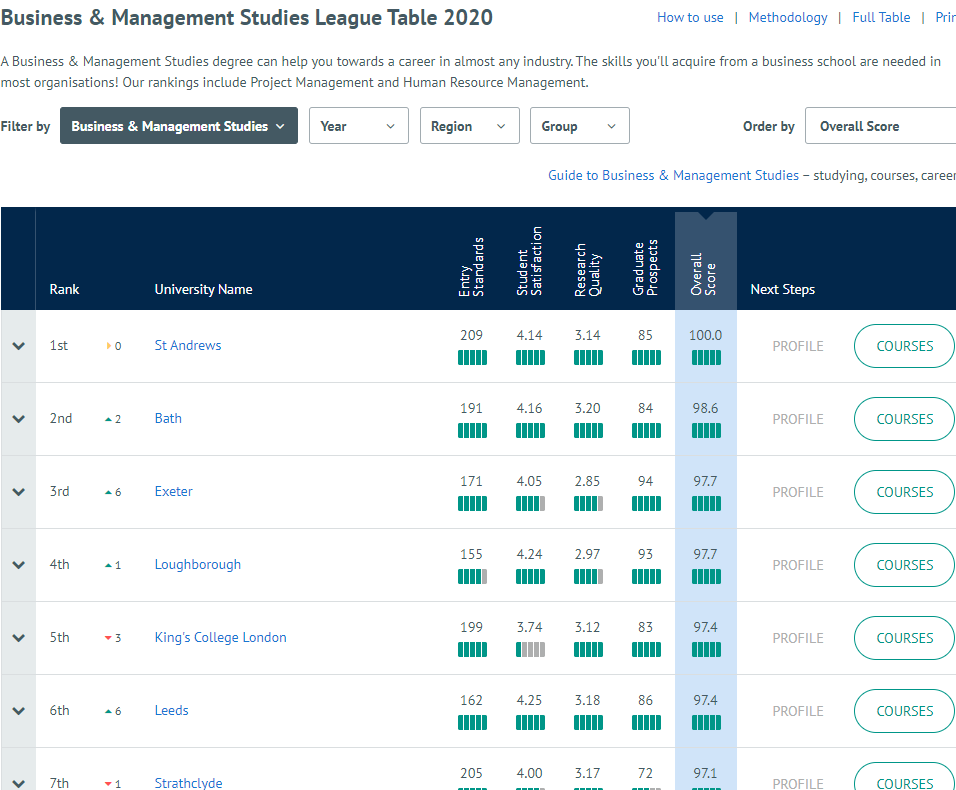The width and height of the screenshot is (956, 790).
Task: Open the Strathclyde university link
Action: [188, 783]
